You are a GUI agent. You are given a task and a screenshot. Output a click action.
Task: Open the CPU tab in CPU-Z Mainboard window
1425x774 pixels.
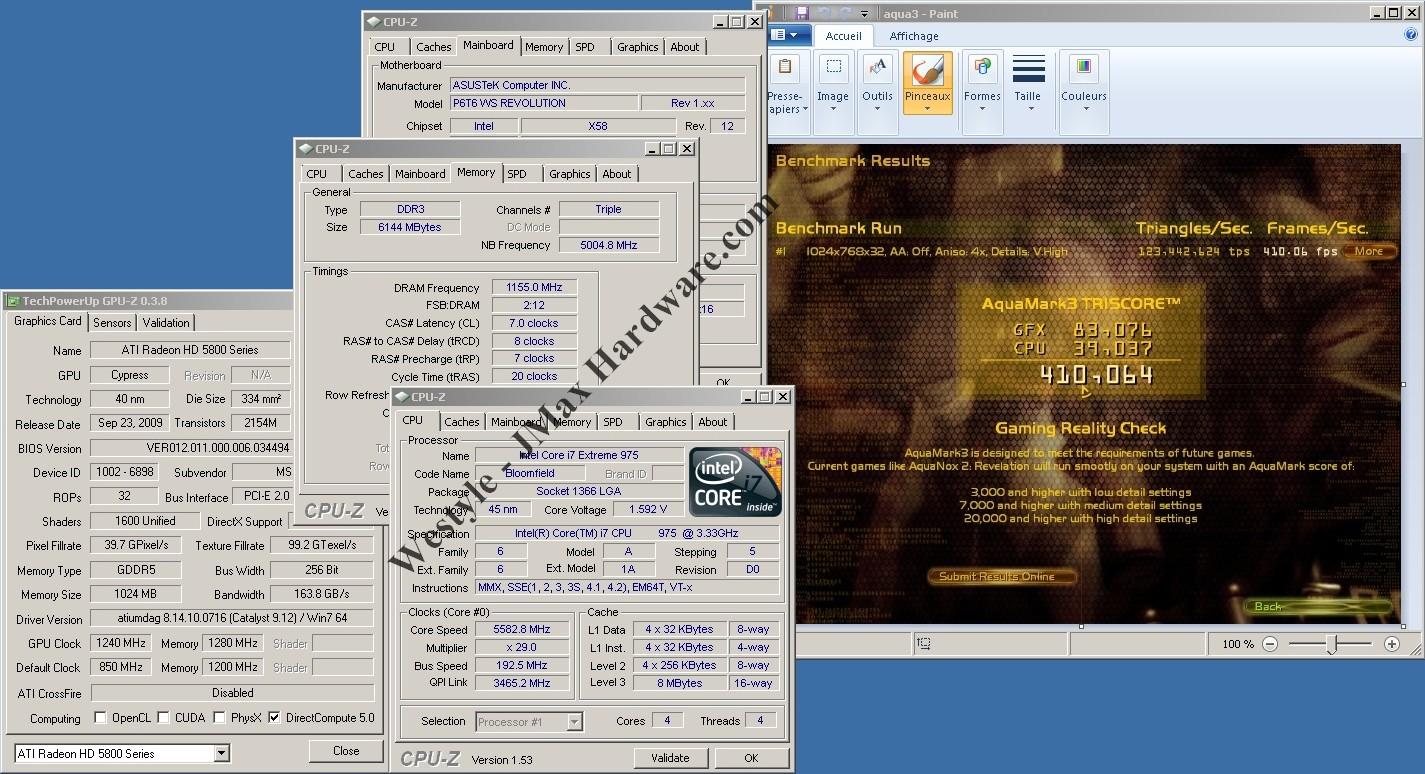[x=385, y=47]
